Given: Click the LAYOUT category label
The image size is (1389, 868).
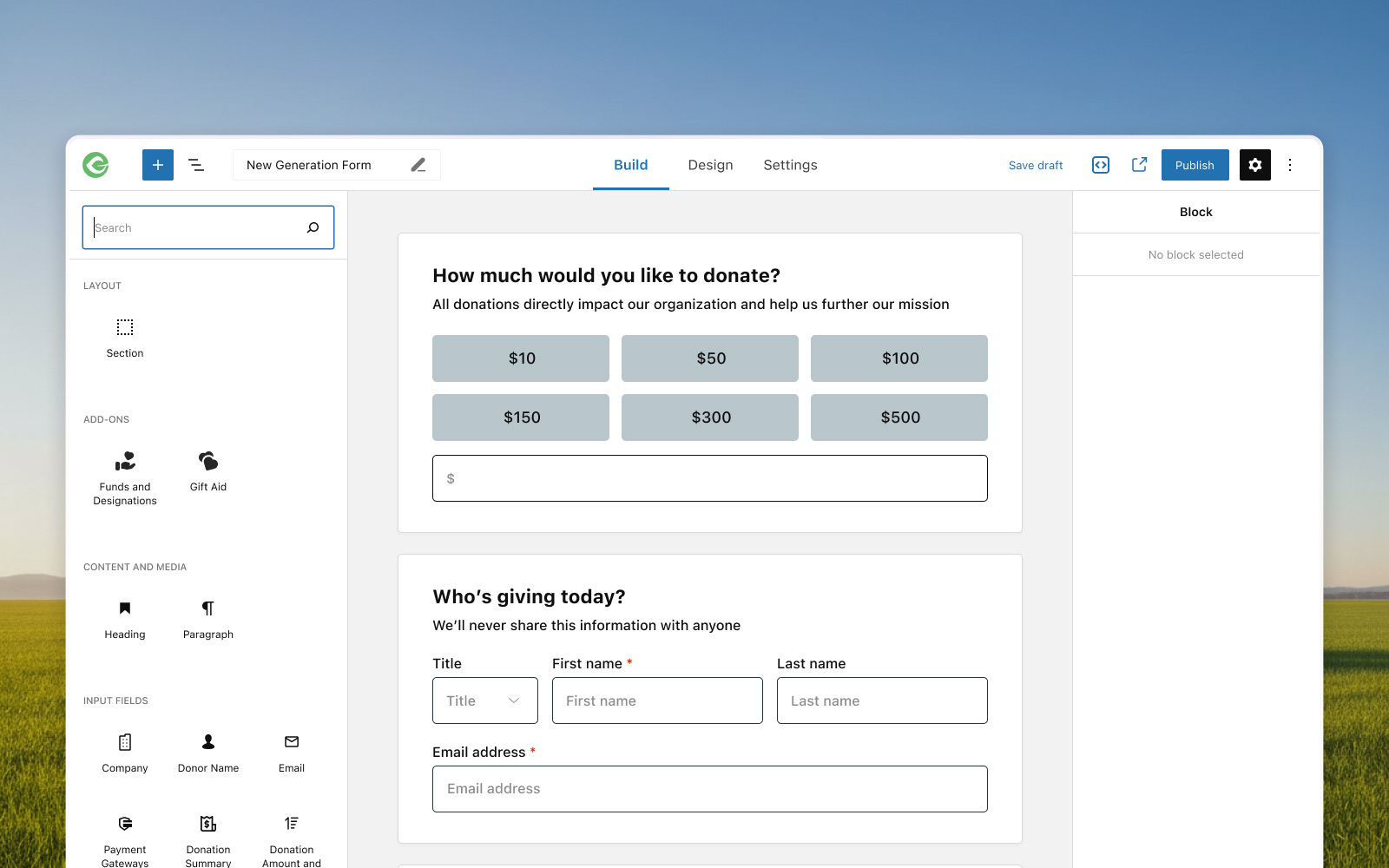Looking at the screenshot, I should pyautogui.click(x=102, y=286).
